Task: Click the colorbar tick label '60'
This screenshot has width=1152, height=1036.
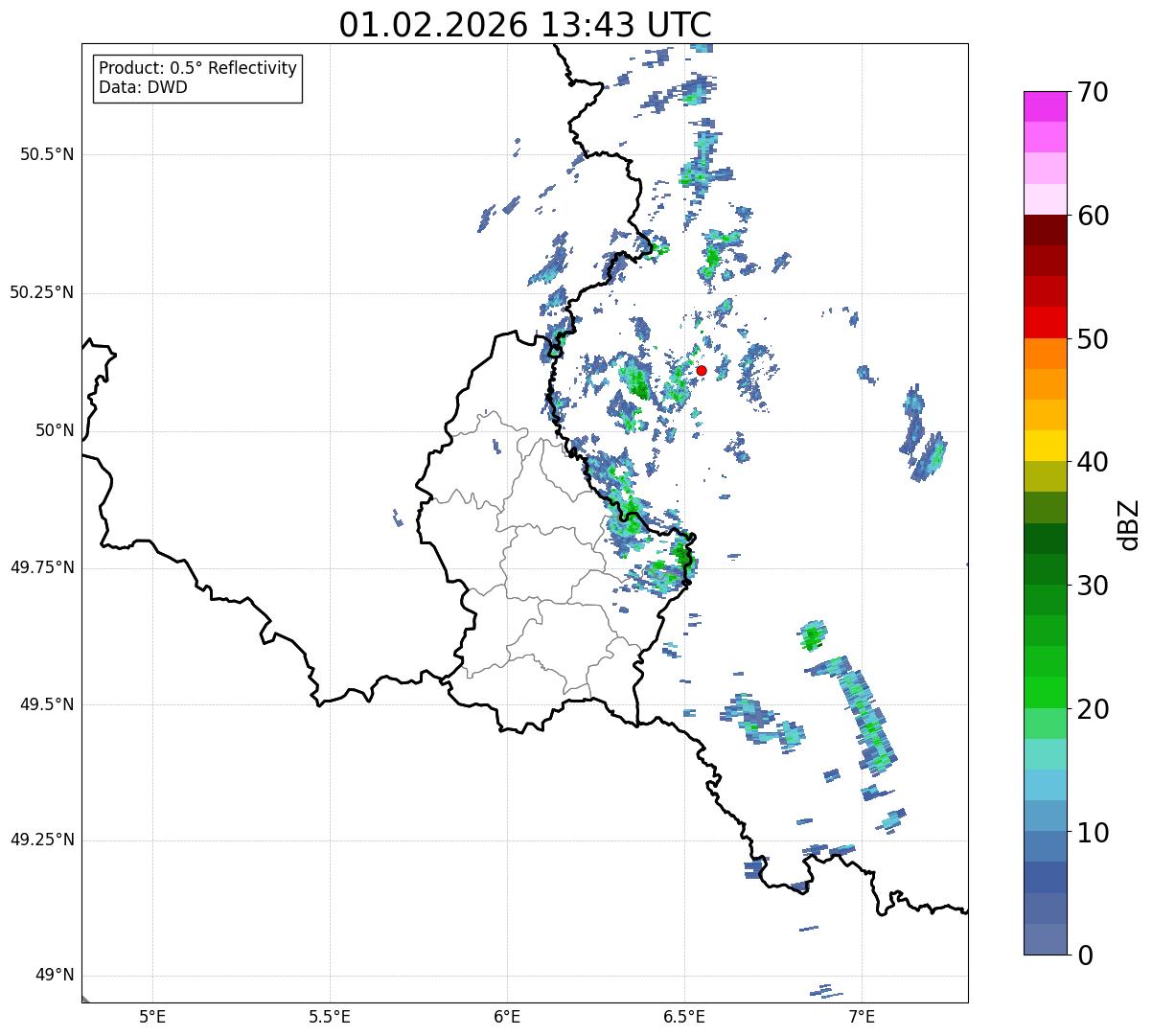Action: pyautogui.click(x=1093, y=216)
